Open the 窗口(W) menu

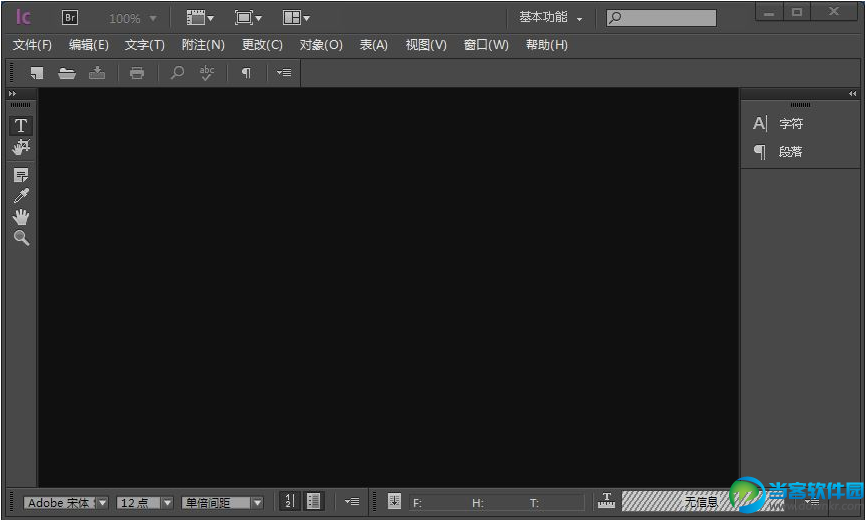pyautogui.click(x=486, y=45)
